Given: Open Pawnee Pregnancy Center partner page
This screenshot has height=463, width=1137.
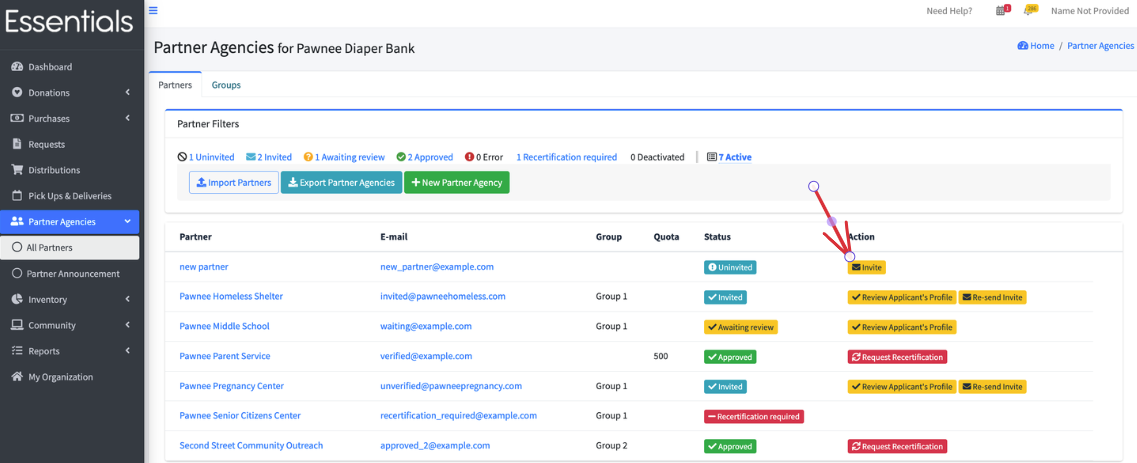Looking at the screenshot, I should [231, 385].
